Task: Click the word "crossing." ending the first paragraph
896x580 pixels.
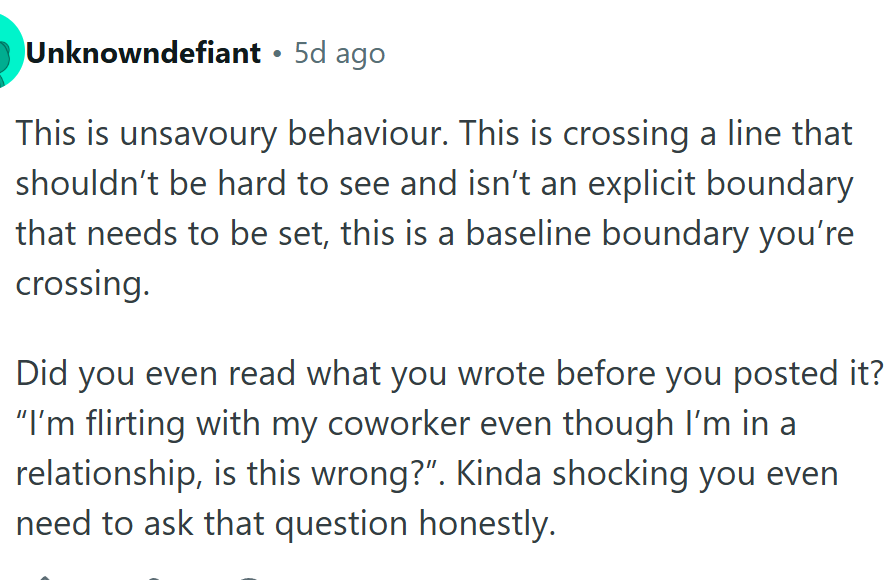Action: [x=82, y=284]
